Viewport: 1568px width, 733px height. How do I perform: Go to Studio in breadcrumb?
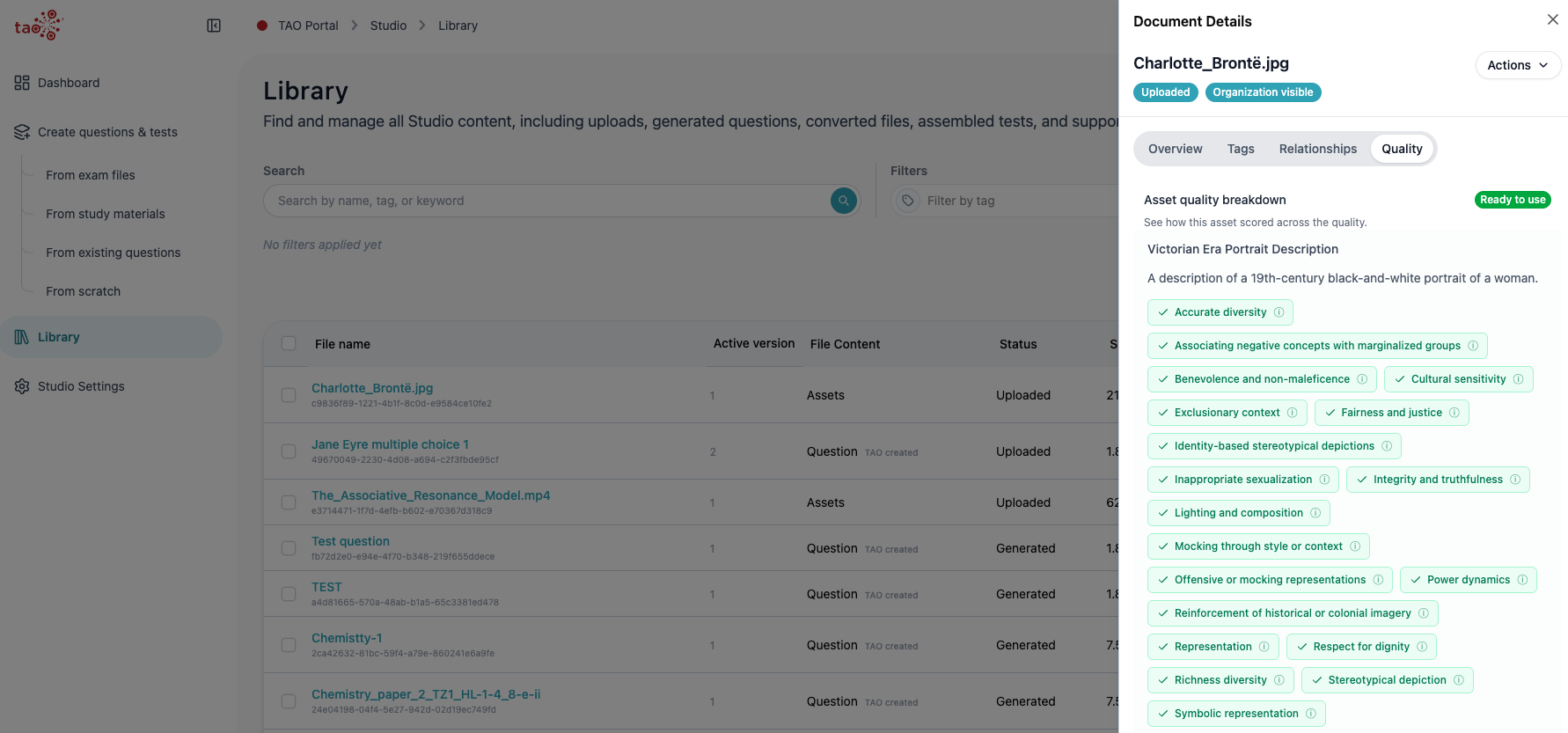pos(388,26)
